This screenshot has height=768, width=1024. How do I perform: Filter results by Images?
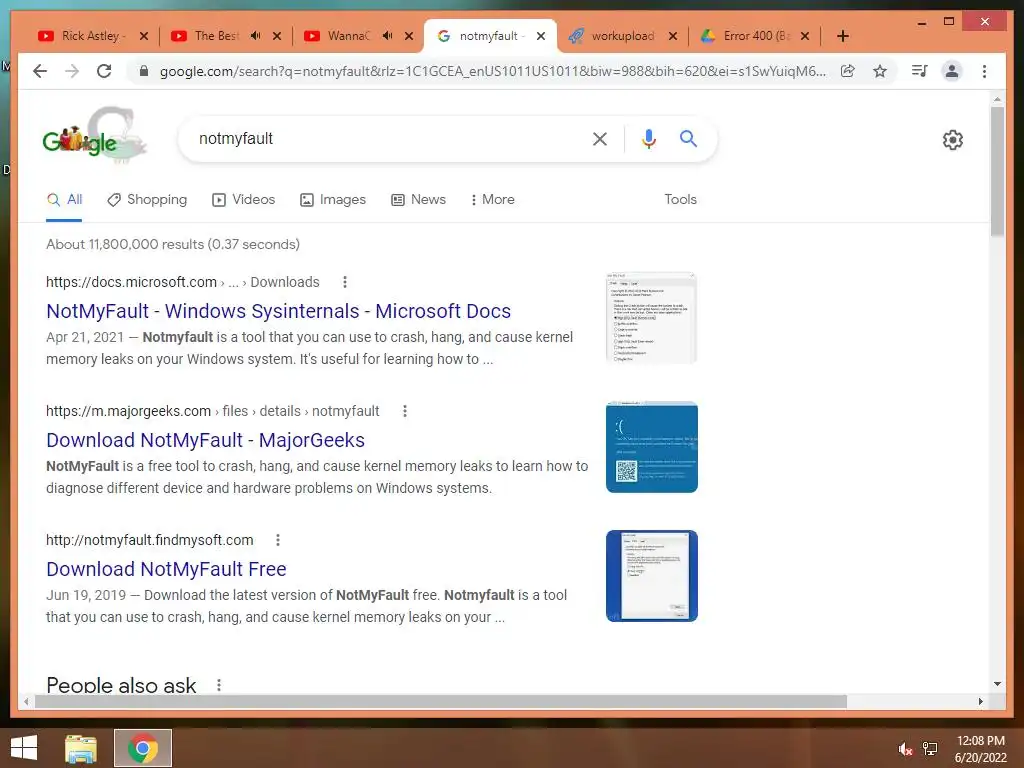point(332,200)
